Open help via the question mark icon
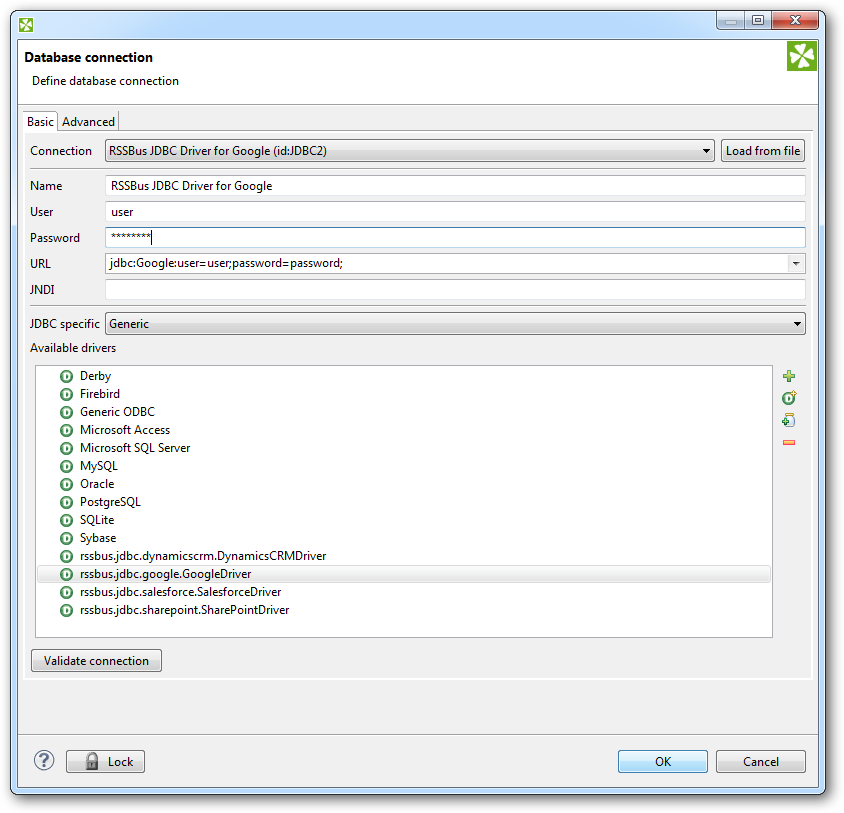844x813 pixels. (x=44, y=761)
